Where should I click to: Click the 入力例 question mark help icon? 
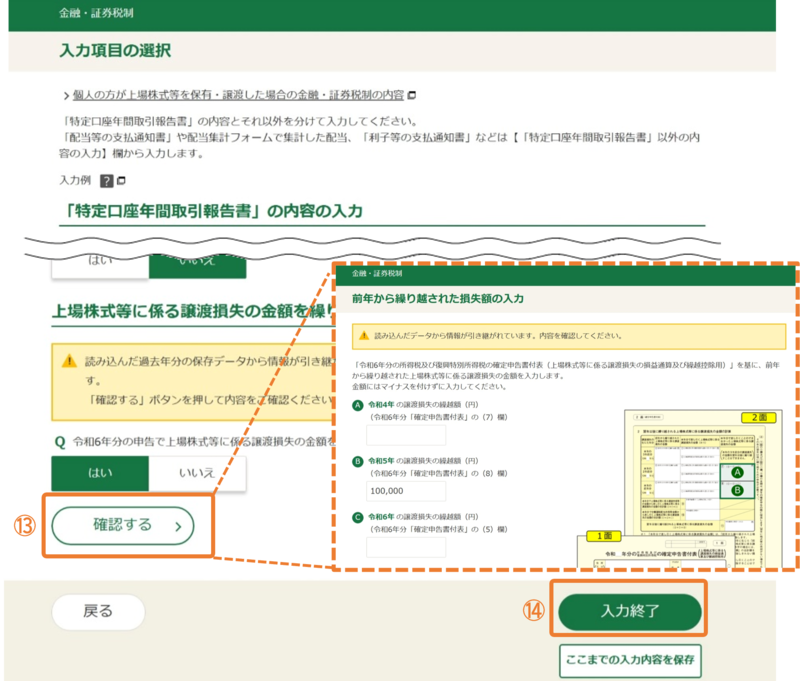106,180
